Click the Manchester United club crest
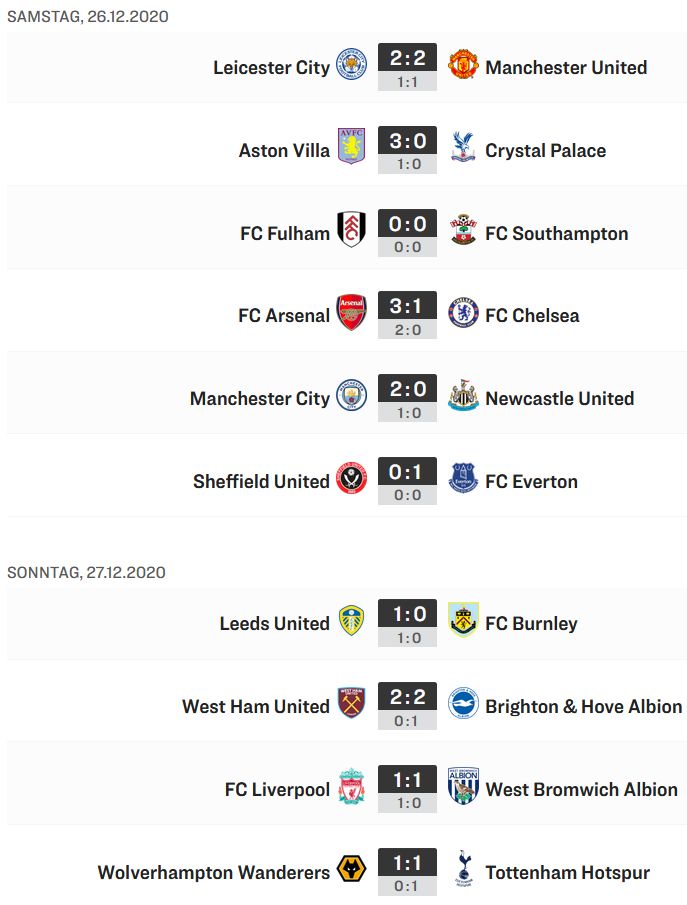 463,65
